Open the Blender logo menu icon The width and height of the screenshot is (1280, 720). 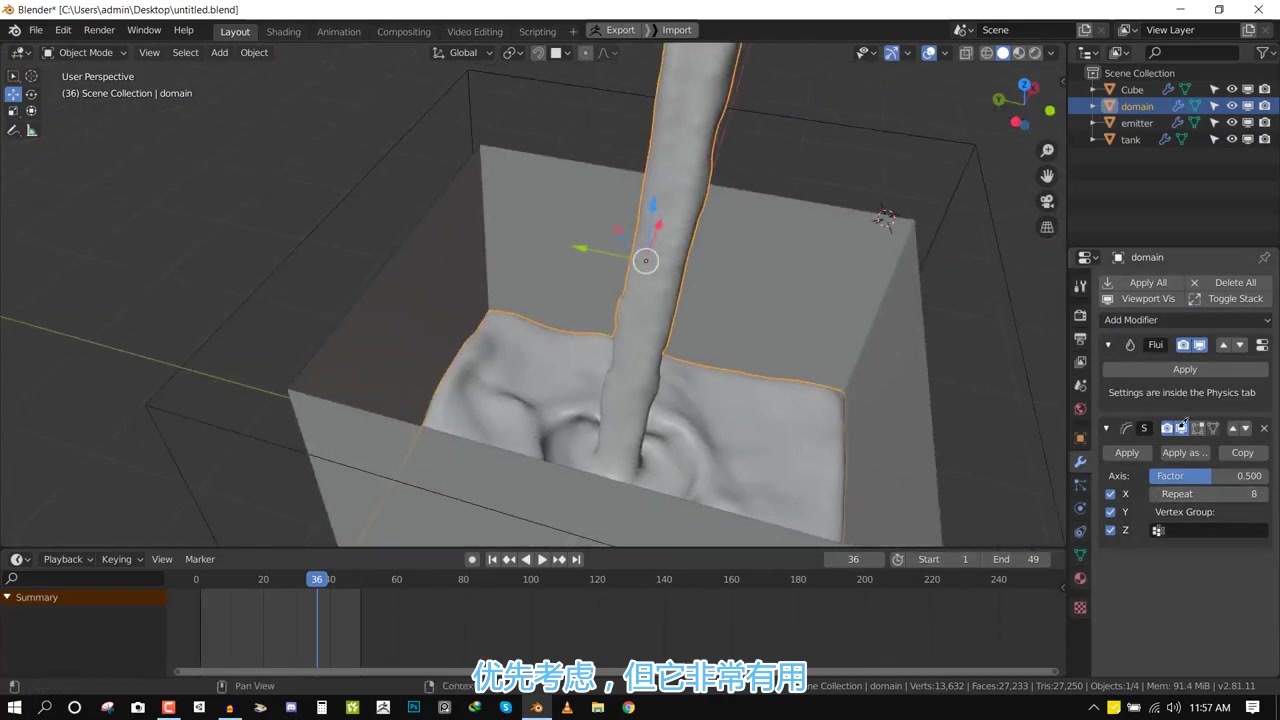pos(14,29)
